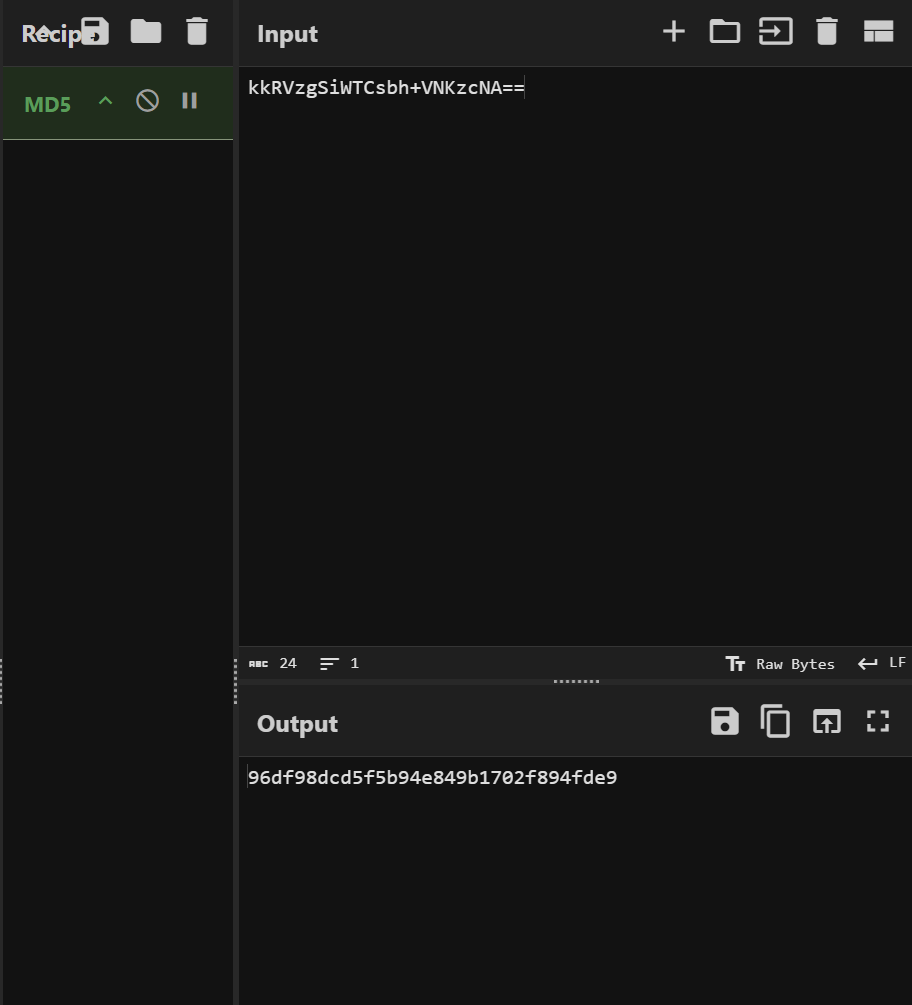Image resolution: width=912 pixels, height=1005 pixels.
Task: Click in the Input text area
Action: point(575,350)
